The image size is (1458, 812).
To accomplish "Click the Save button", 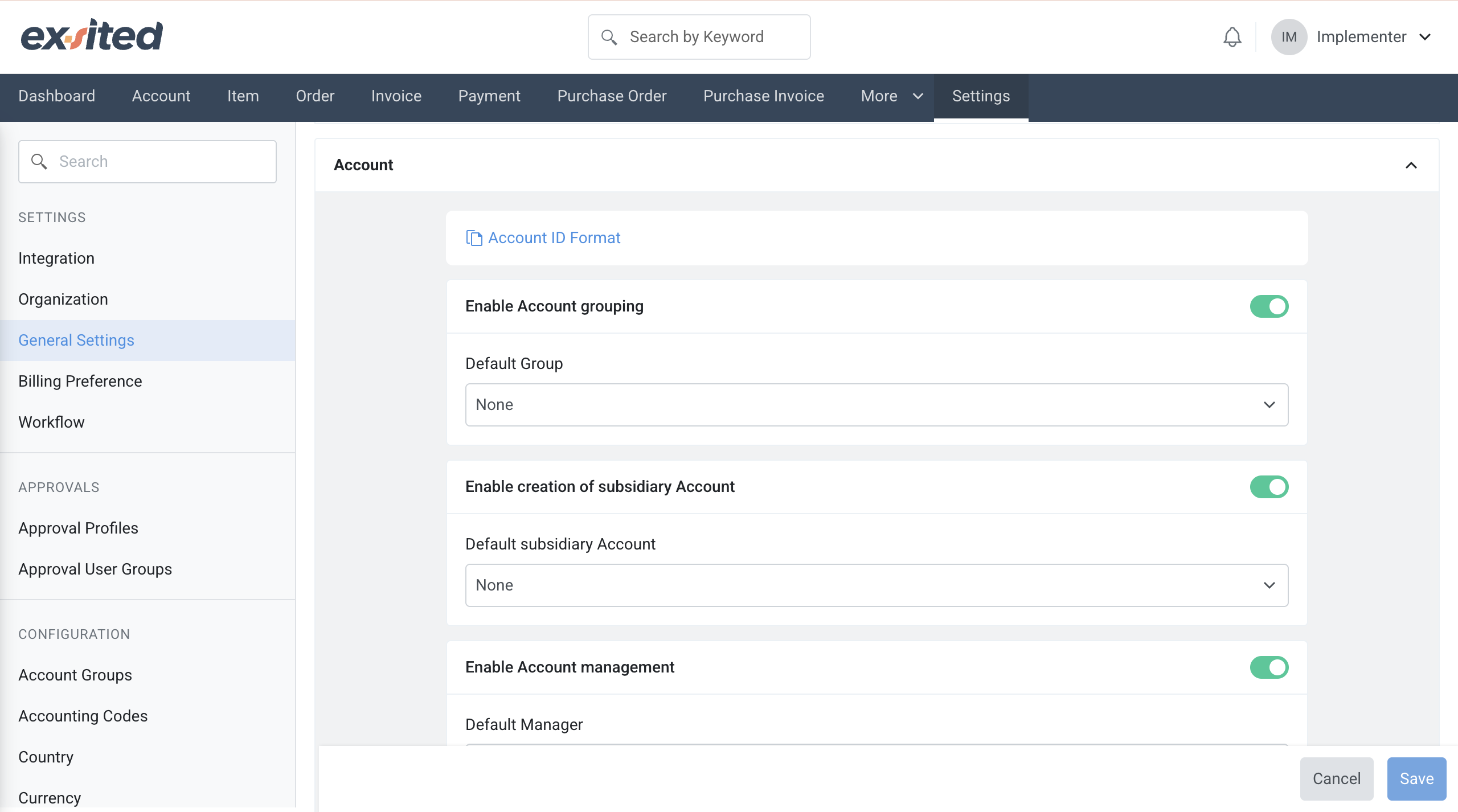I will coord(1416,778).
